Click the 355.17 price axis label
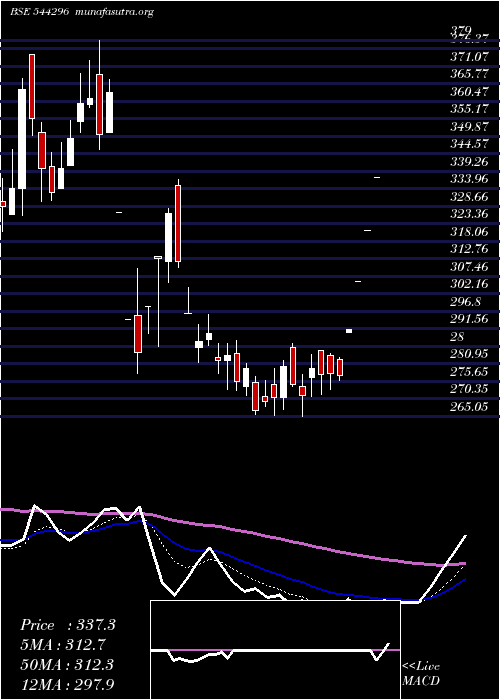Viewport: 500px width, 700px height. click(469, 109)
